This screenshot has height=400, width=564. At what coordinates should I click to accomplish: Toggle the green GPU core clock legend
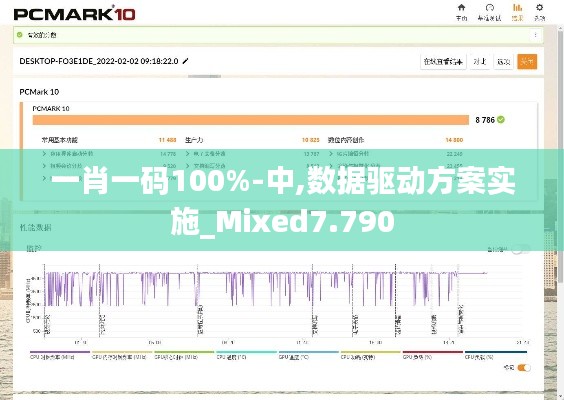pyautogui.click(x=184, y=355)
